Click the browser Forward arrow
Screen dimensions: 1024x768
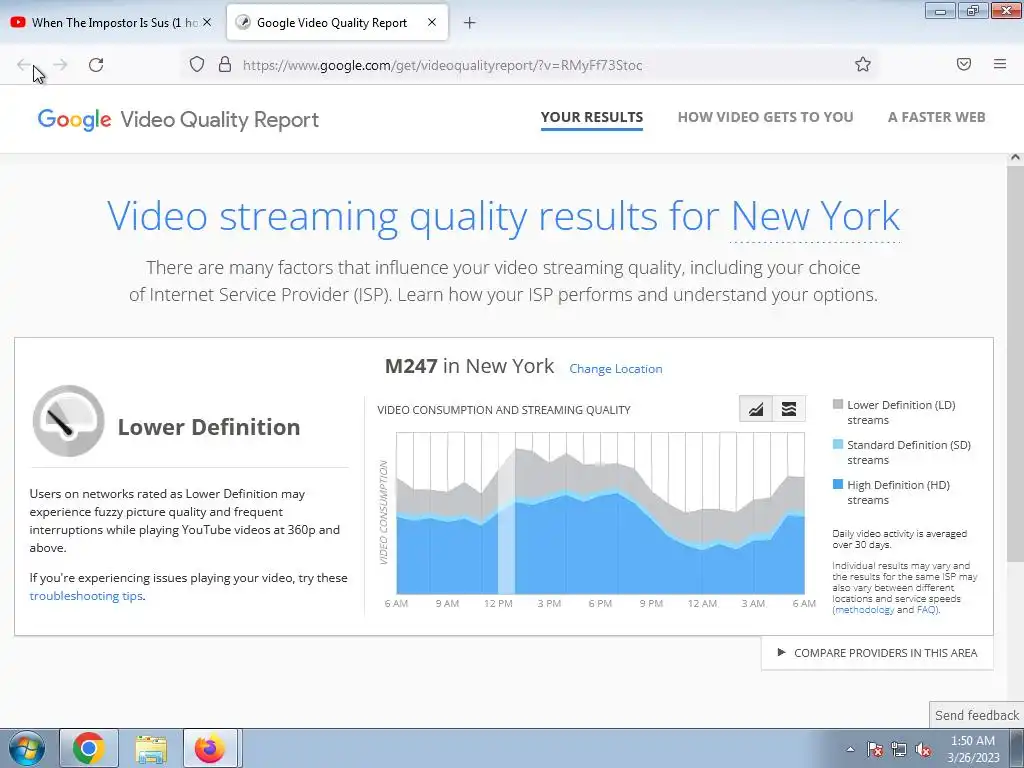pos(60,65)
